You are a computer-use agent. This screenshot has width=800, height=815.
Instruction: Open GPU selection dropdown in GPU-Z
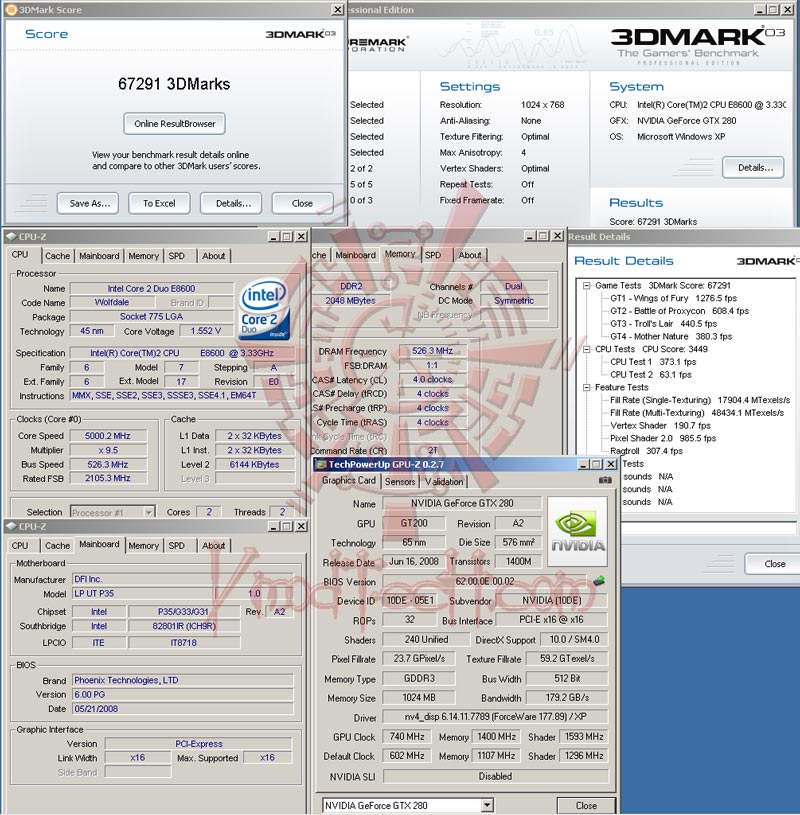[487, 805]
